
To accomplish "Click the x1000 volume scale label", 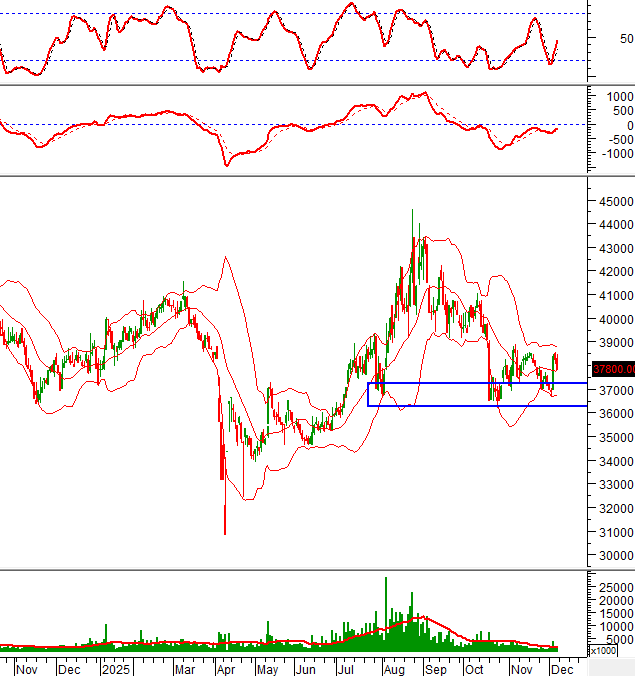I will pos(604,651).
